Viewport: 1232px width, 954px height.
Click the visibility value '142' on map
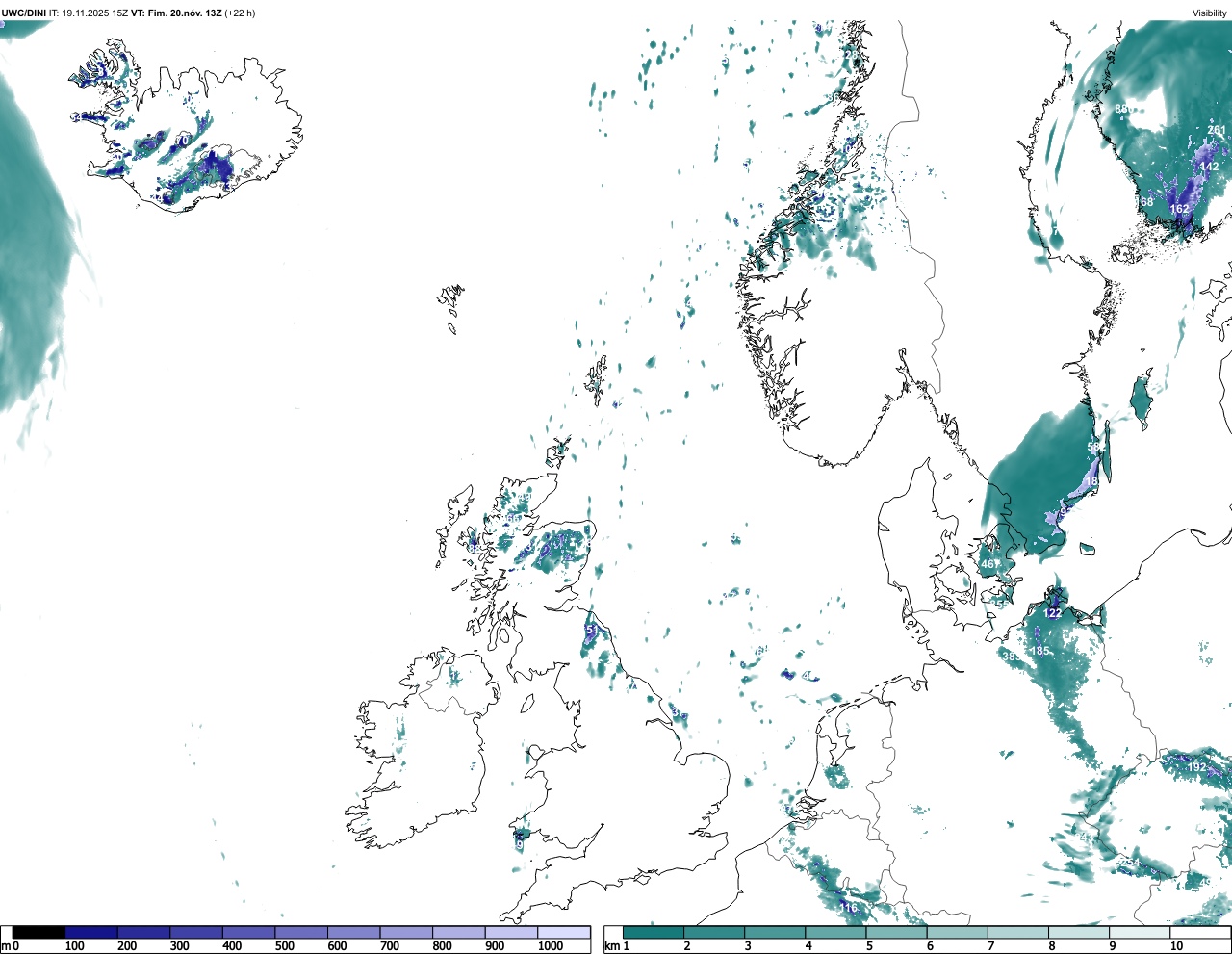pos(1209,167)
